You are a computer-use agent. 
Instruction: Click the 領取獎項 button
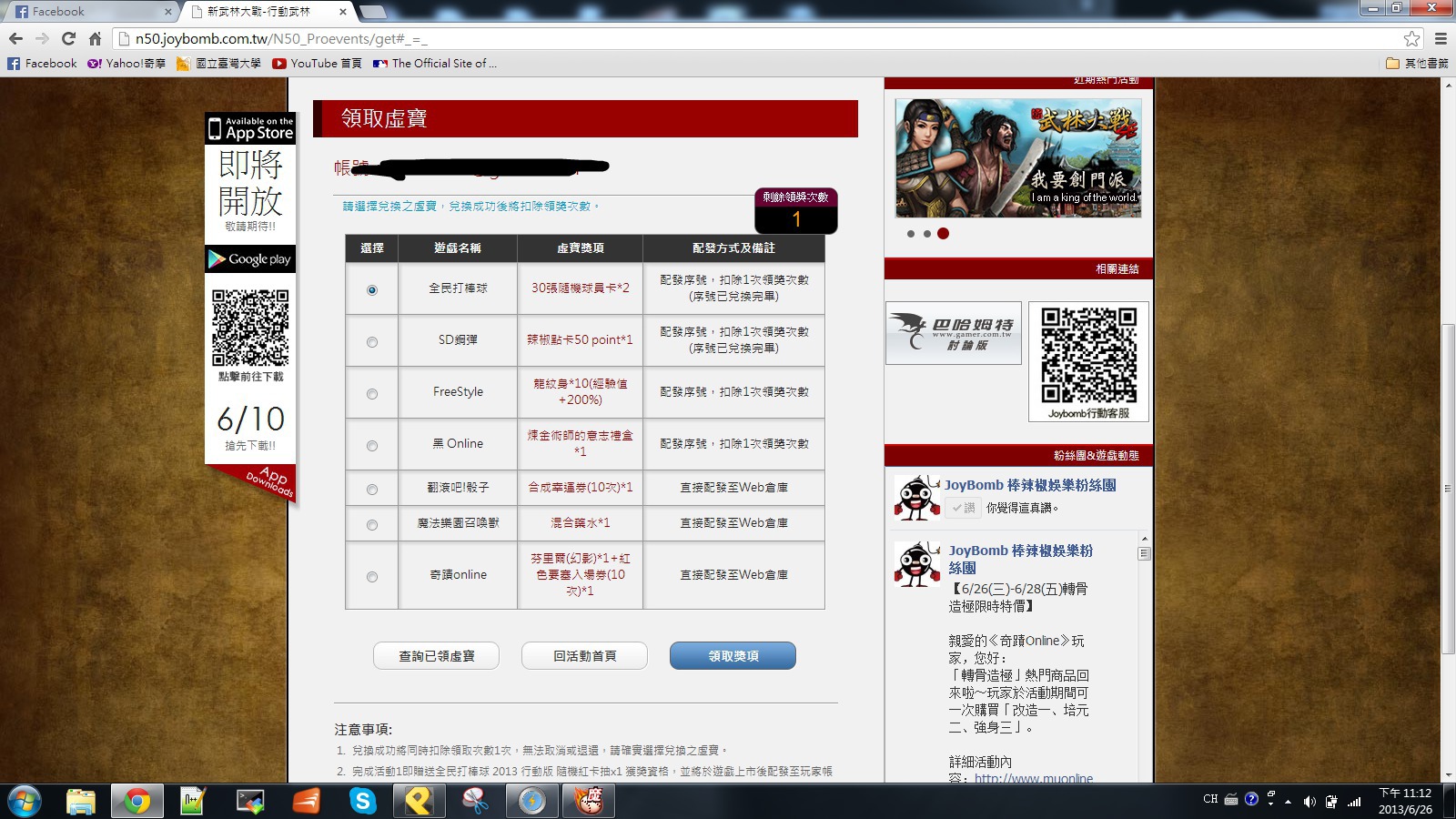pos(733,656)
